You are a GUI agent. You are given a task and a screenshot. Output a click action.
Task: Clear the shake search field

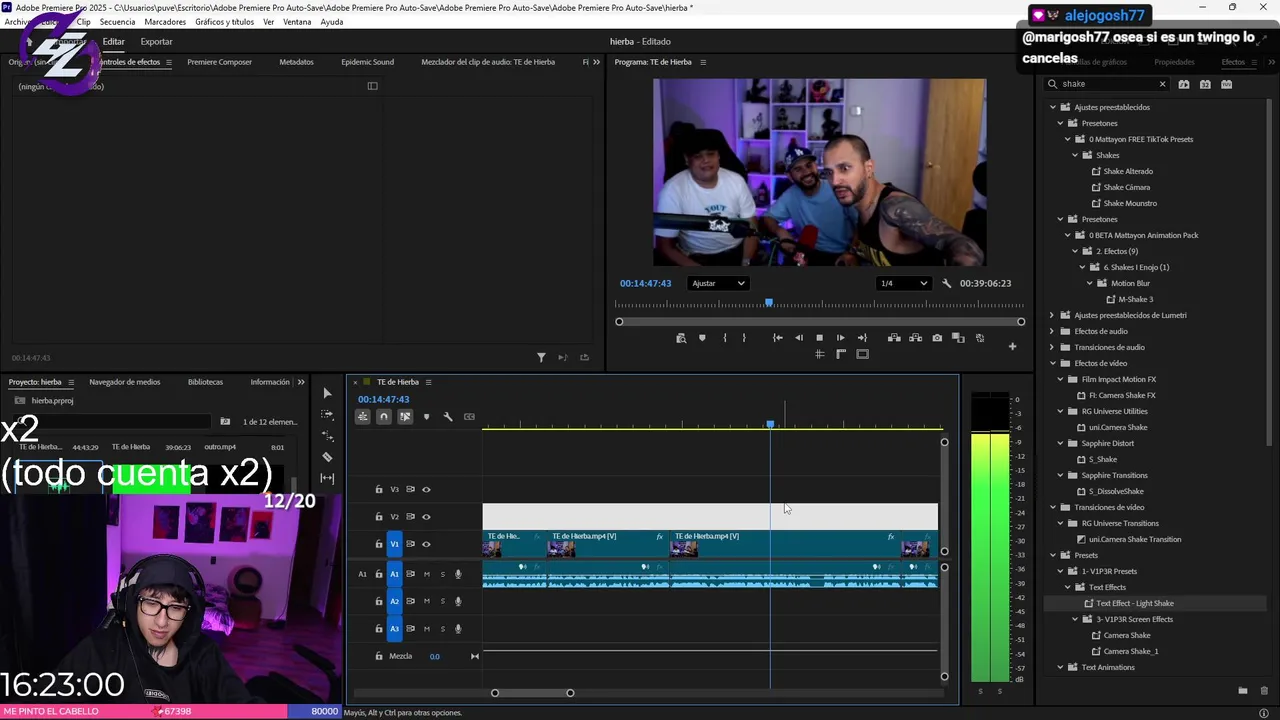coord(1162,84)
